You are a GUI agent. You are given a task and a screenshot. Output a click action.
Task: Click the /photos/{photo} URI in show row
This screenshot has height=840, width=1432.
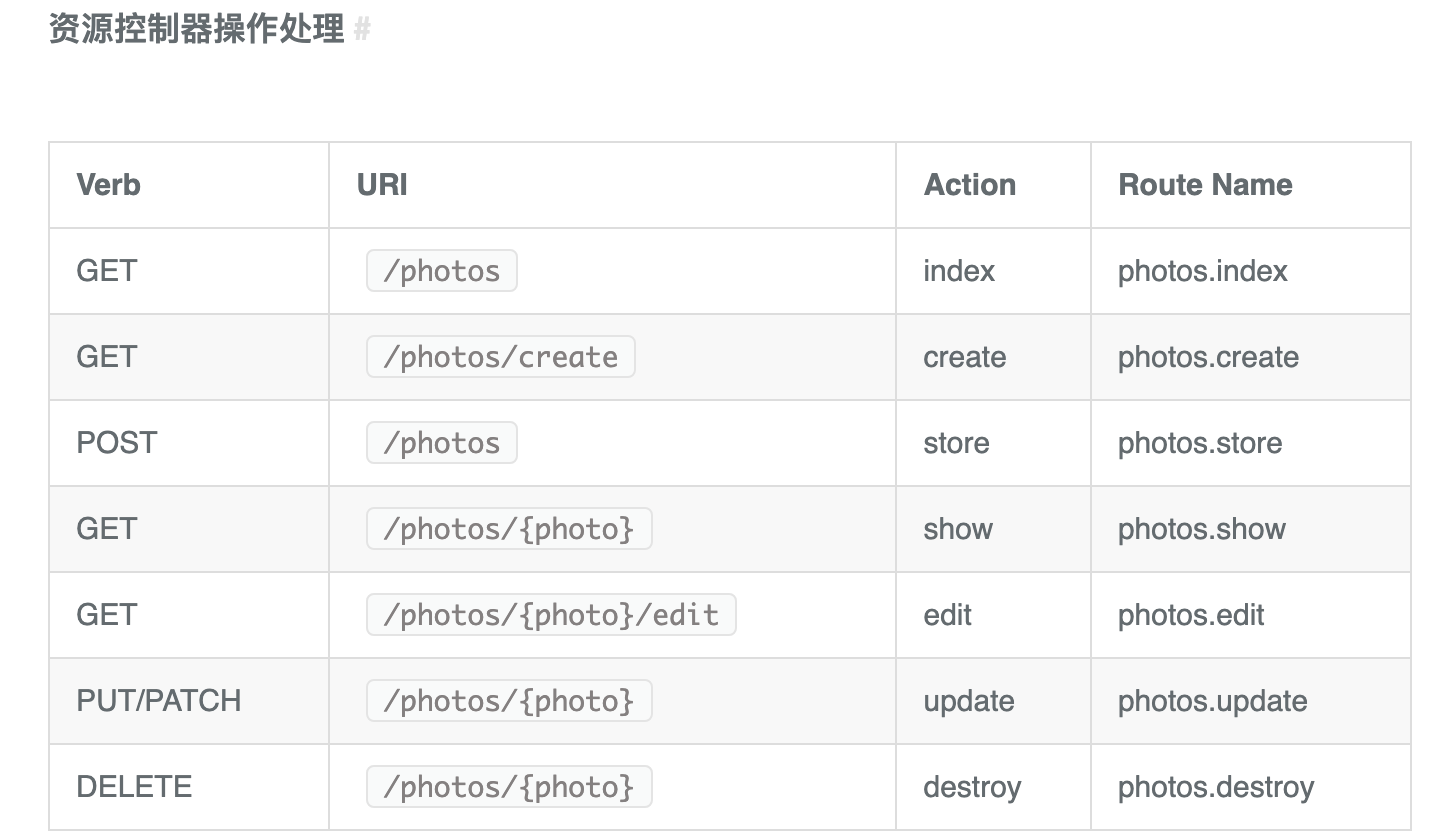click(x=509, y=529)
